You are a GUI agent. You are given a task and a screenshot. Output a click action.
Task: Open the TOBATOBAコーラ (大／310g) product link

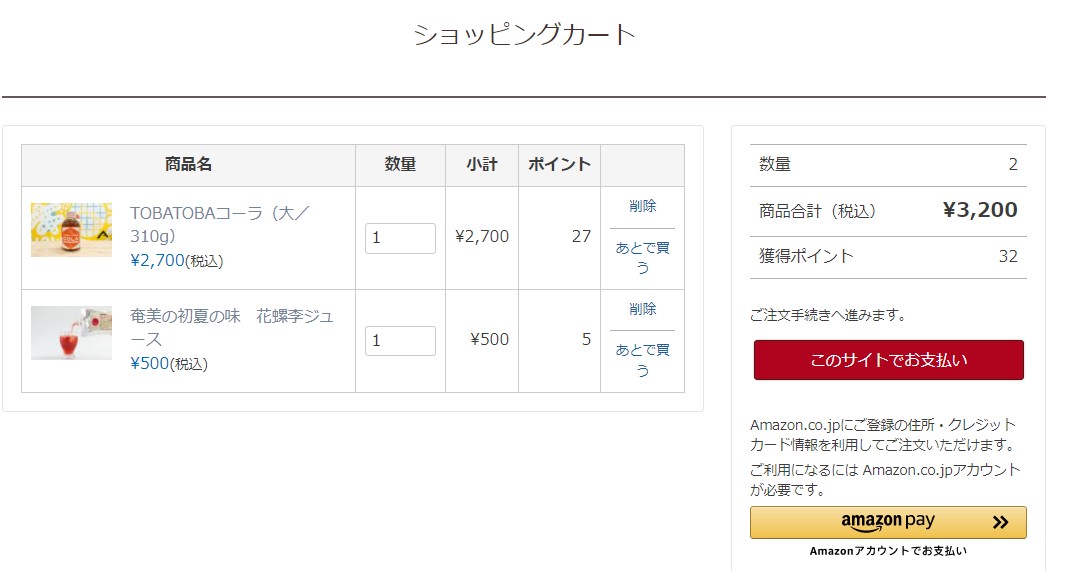[x=219, y=224]
